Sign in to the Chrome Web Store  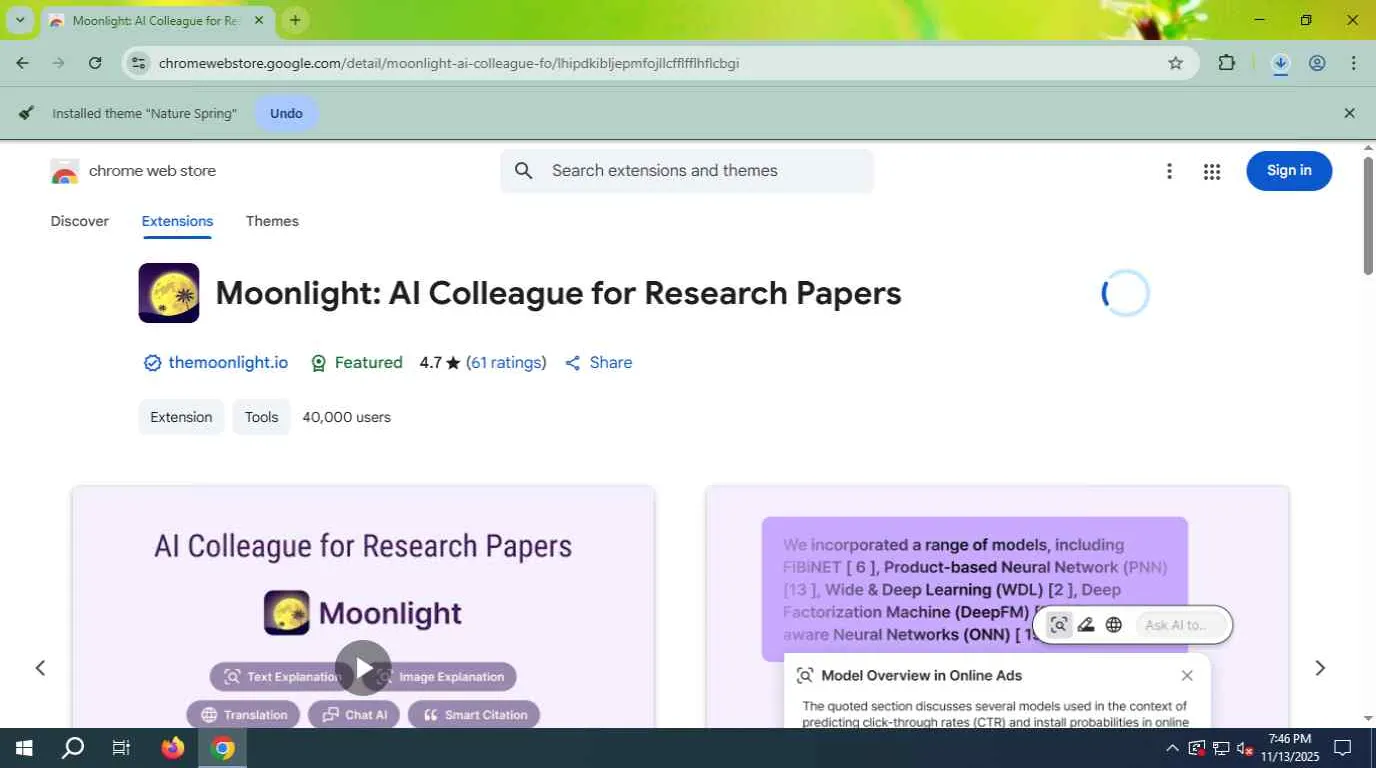click(x=1289, y=171)
